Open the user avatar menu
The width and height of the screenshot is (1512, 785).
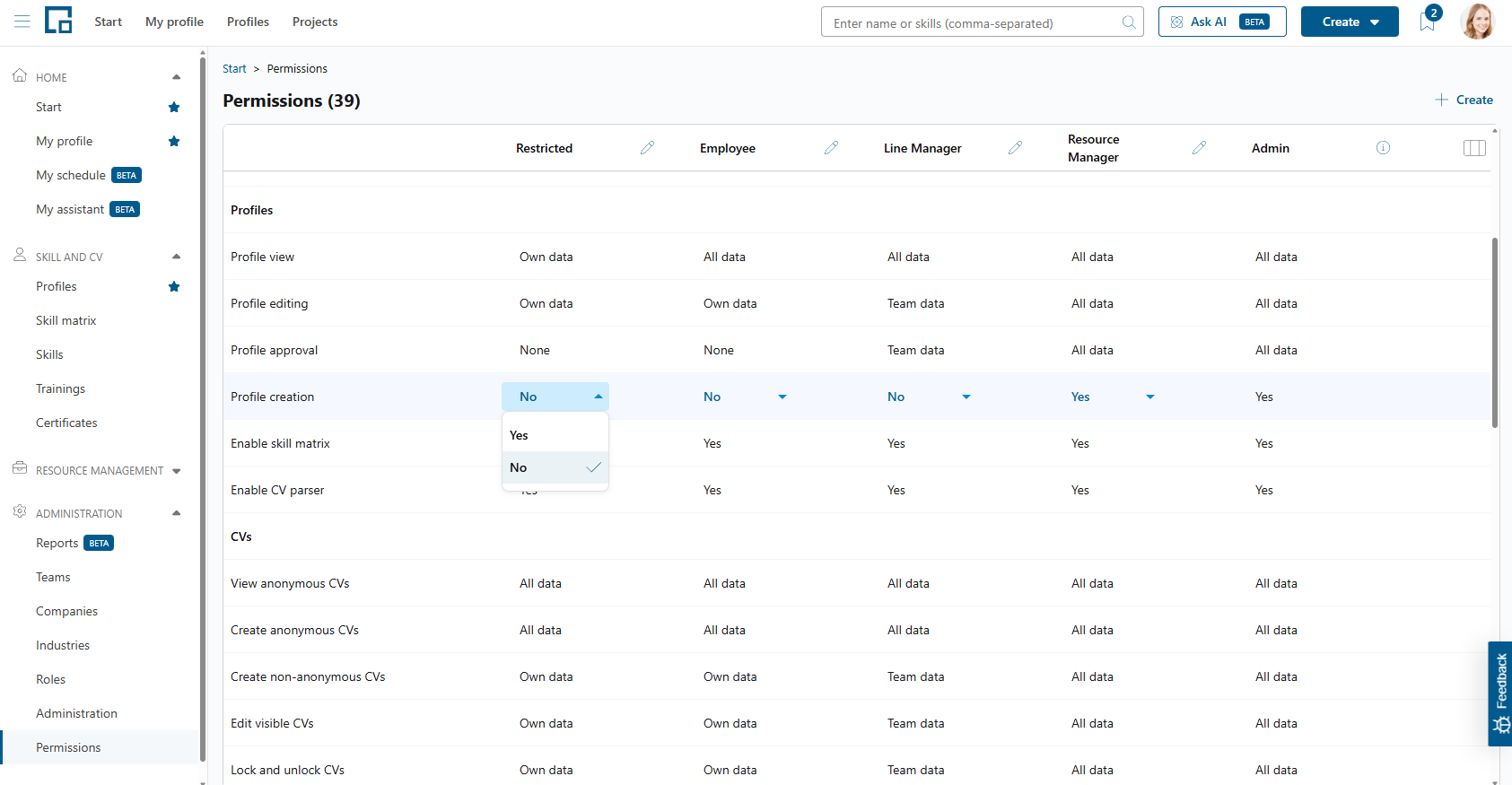click(1477, 22)
